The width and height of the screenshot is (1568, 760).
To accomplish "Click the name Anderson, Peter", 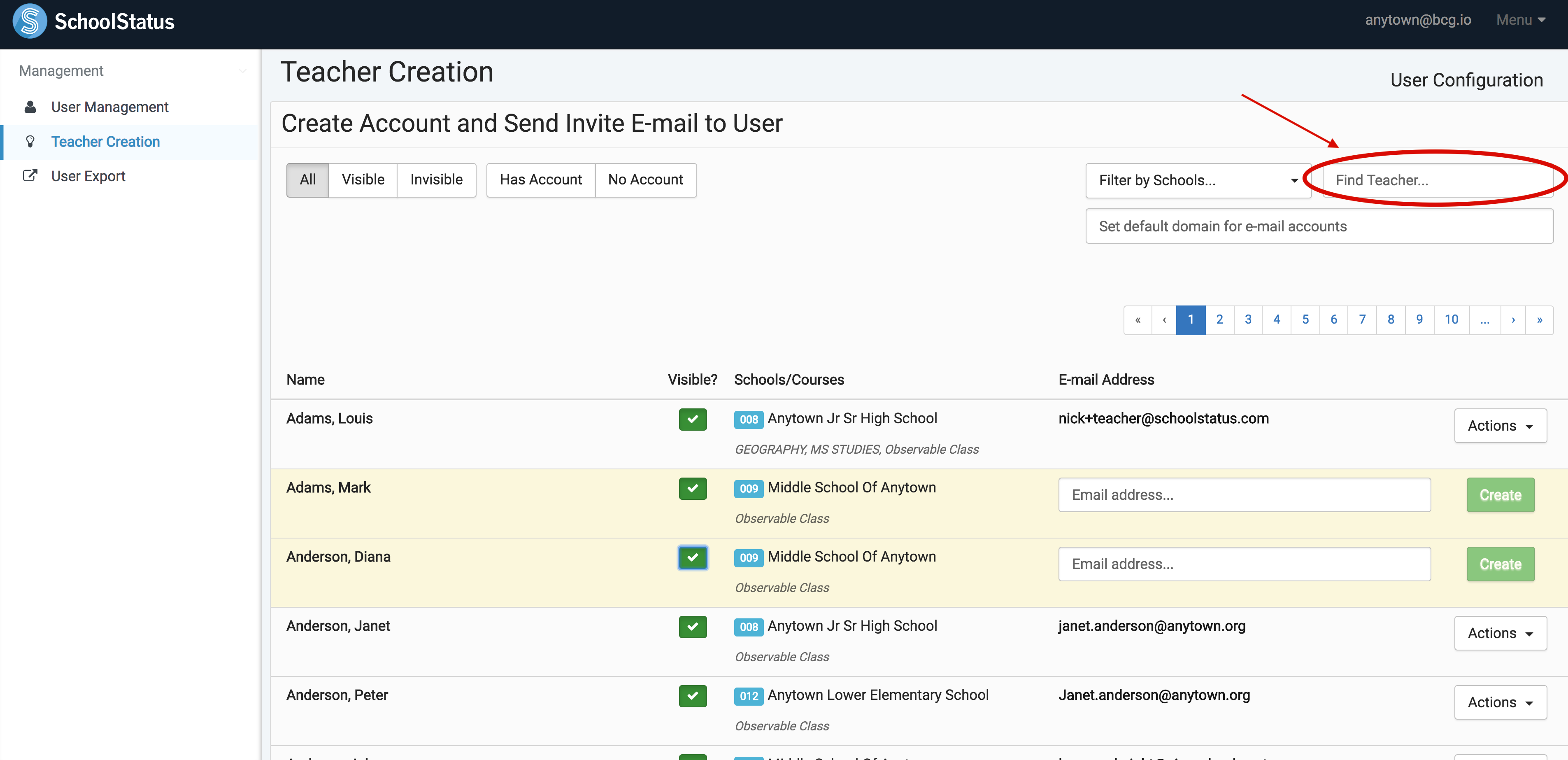I will pos(337,695).
